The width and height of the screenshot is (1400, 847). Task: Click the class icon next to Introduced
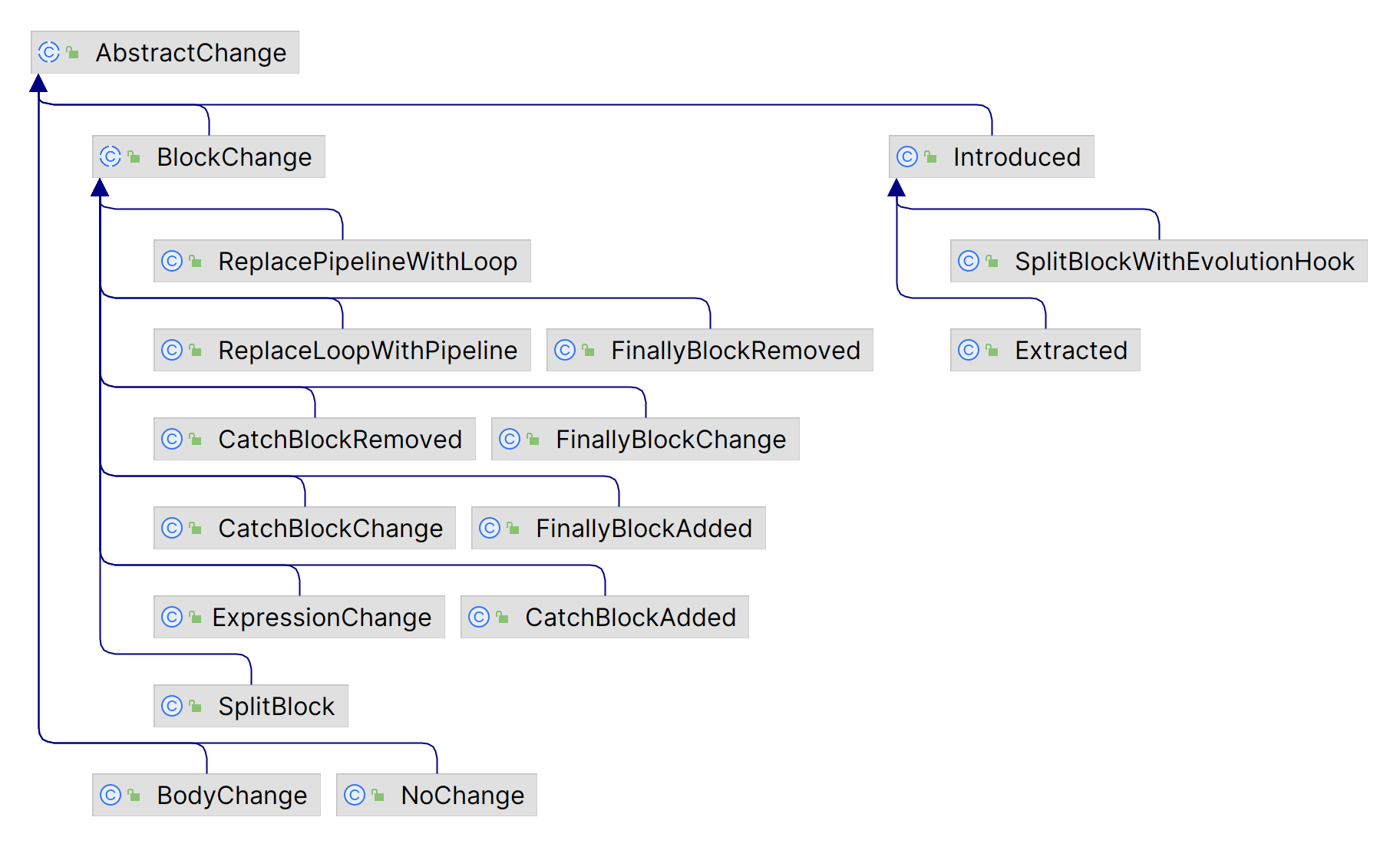pyautogui.click(x=906, y=157)
